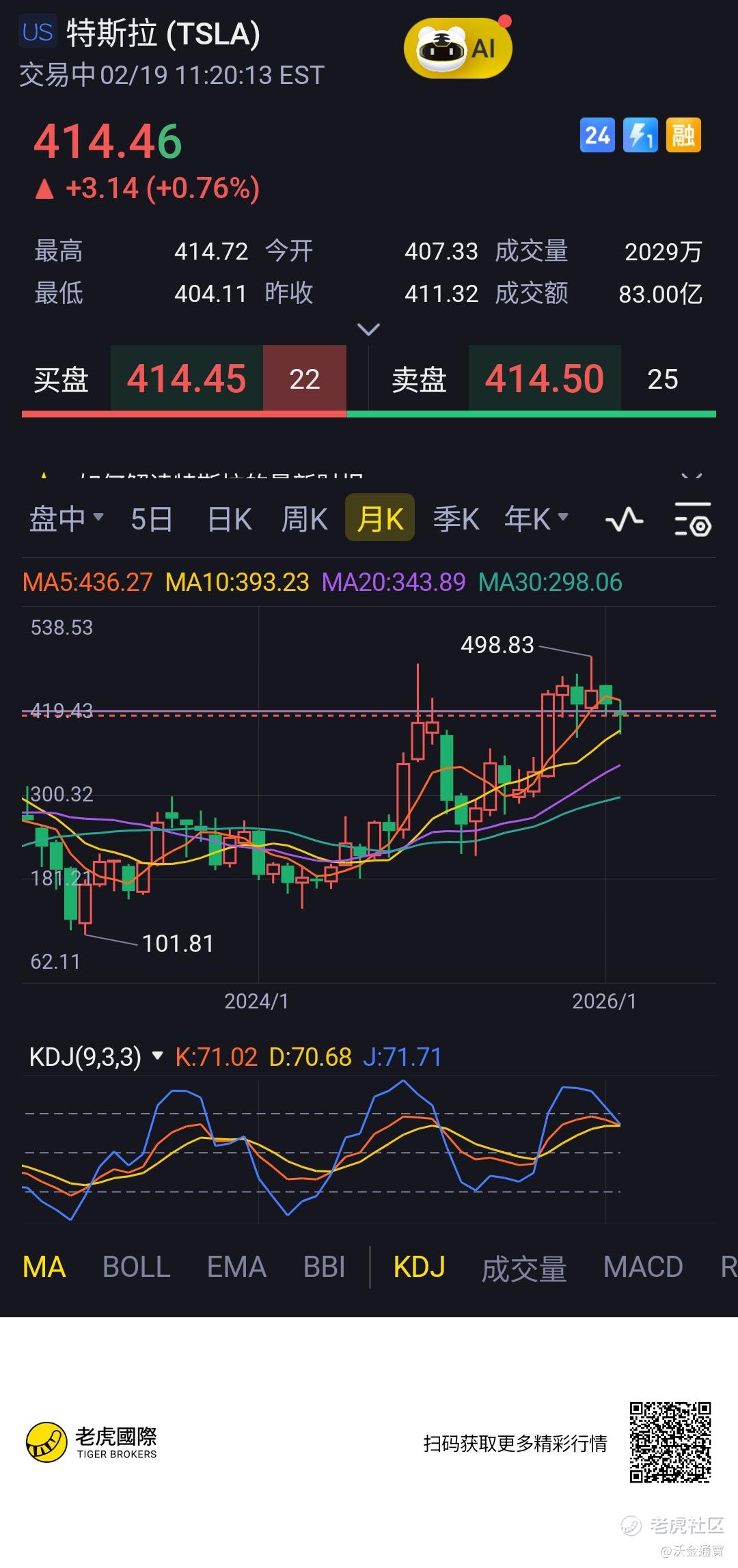Image resolution: width=738 pixels, height=1568 pixels.
Task: Select the 月K chart tab
Action: coord(380,518)
